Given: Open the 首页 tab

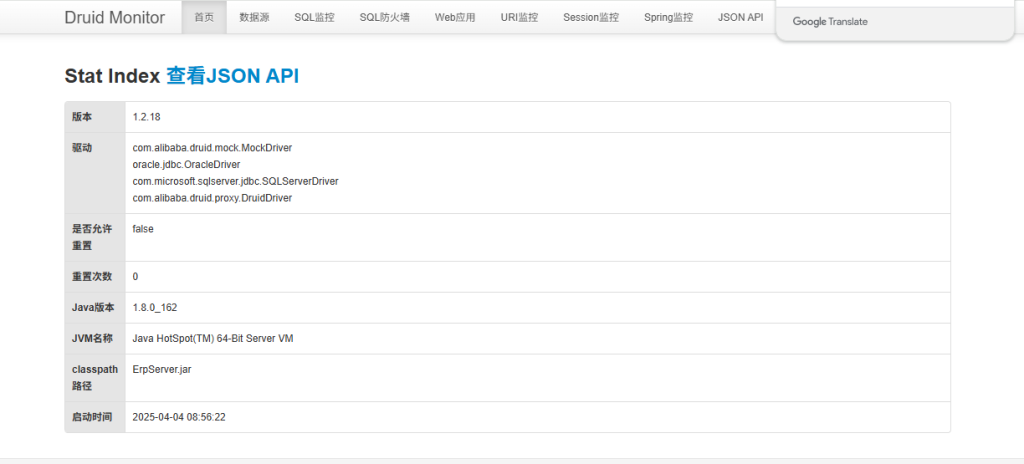Looking at the screenshot, I should pos(204,18).
